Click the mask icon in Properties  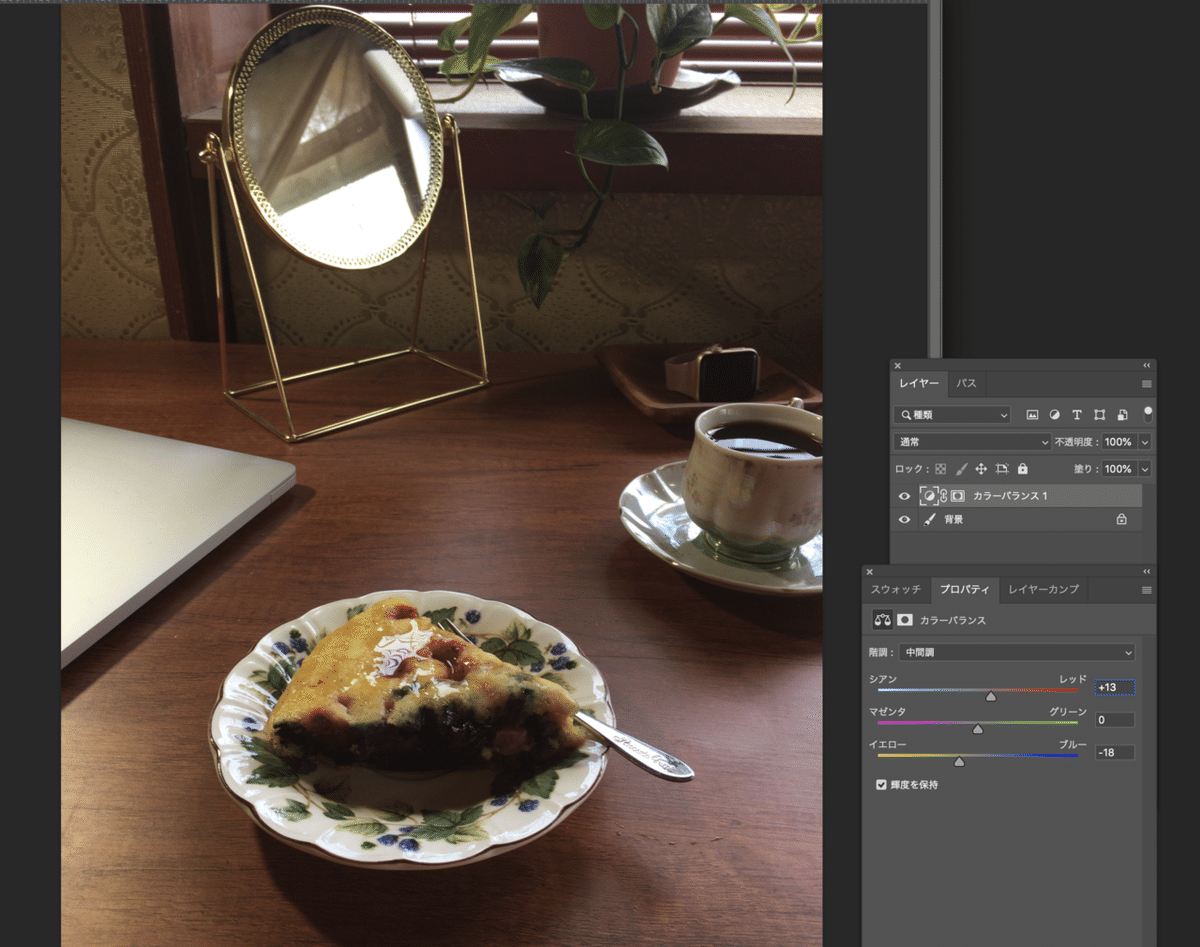point(904,620)
